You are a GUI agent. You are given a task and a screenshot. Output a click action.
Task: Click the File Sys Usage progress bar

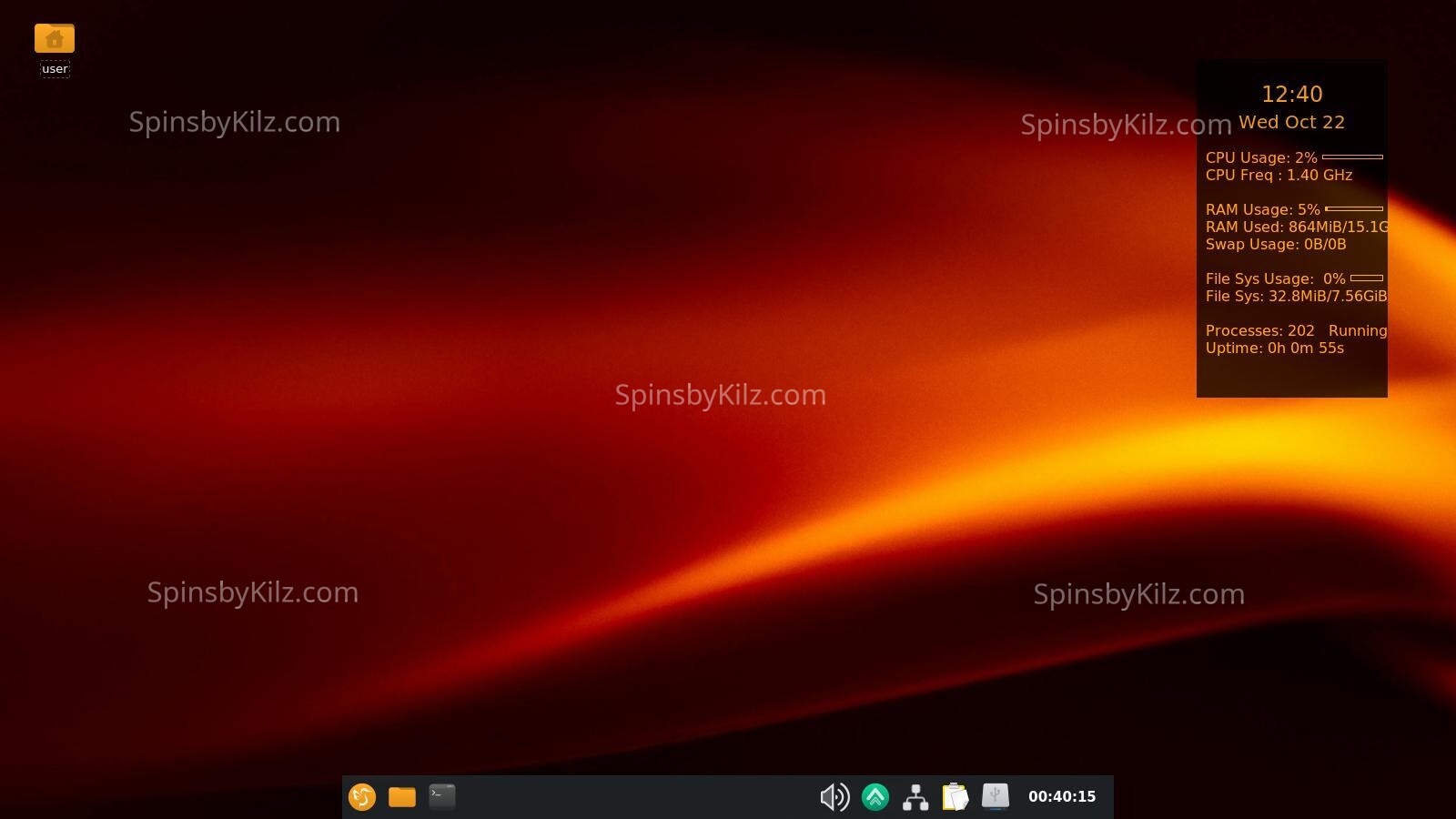click(1367, 278)
